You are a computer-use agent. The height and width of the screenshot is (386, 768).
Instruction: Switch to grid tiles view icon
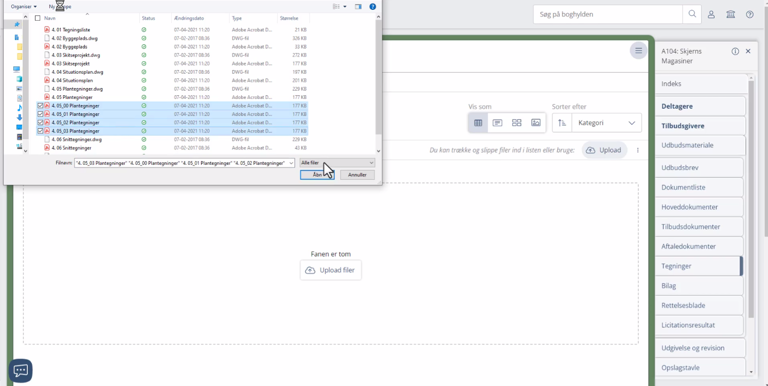pos(516,123)
